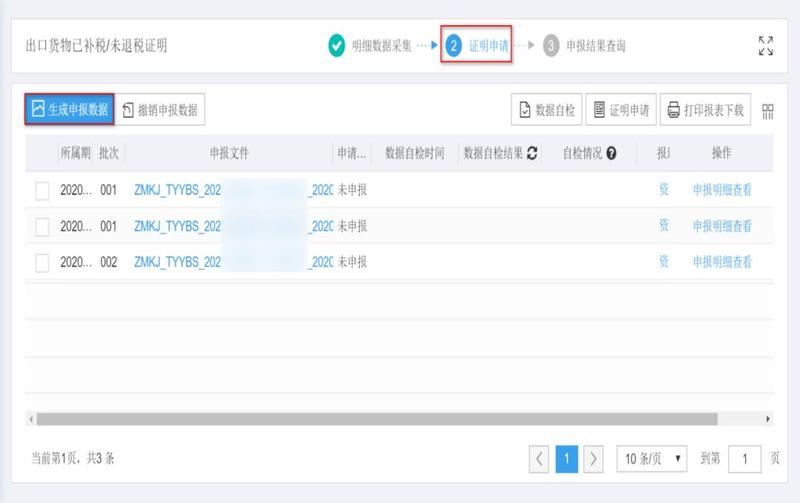Click the 撤销申报数据 button

(x=160, y=110)
